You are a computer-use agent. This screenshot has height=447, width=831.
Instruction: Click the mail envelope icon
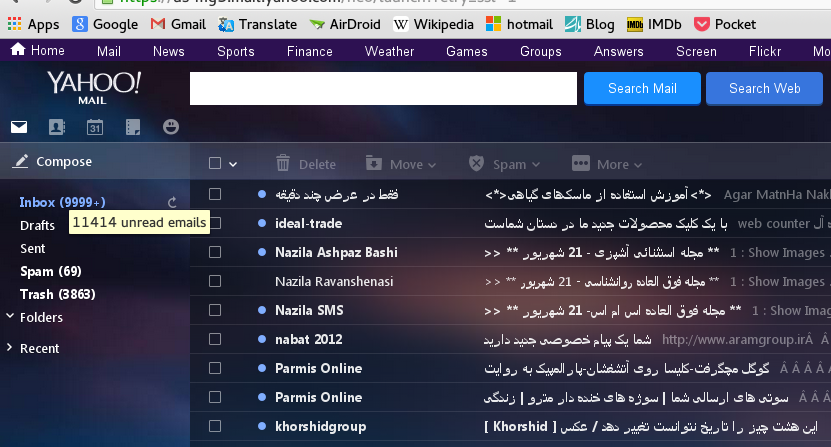(18, 127)
